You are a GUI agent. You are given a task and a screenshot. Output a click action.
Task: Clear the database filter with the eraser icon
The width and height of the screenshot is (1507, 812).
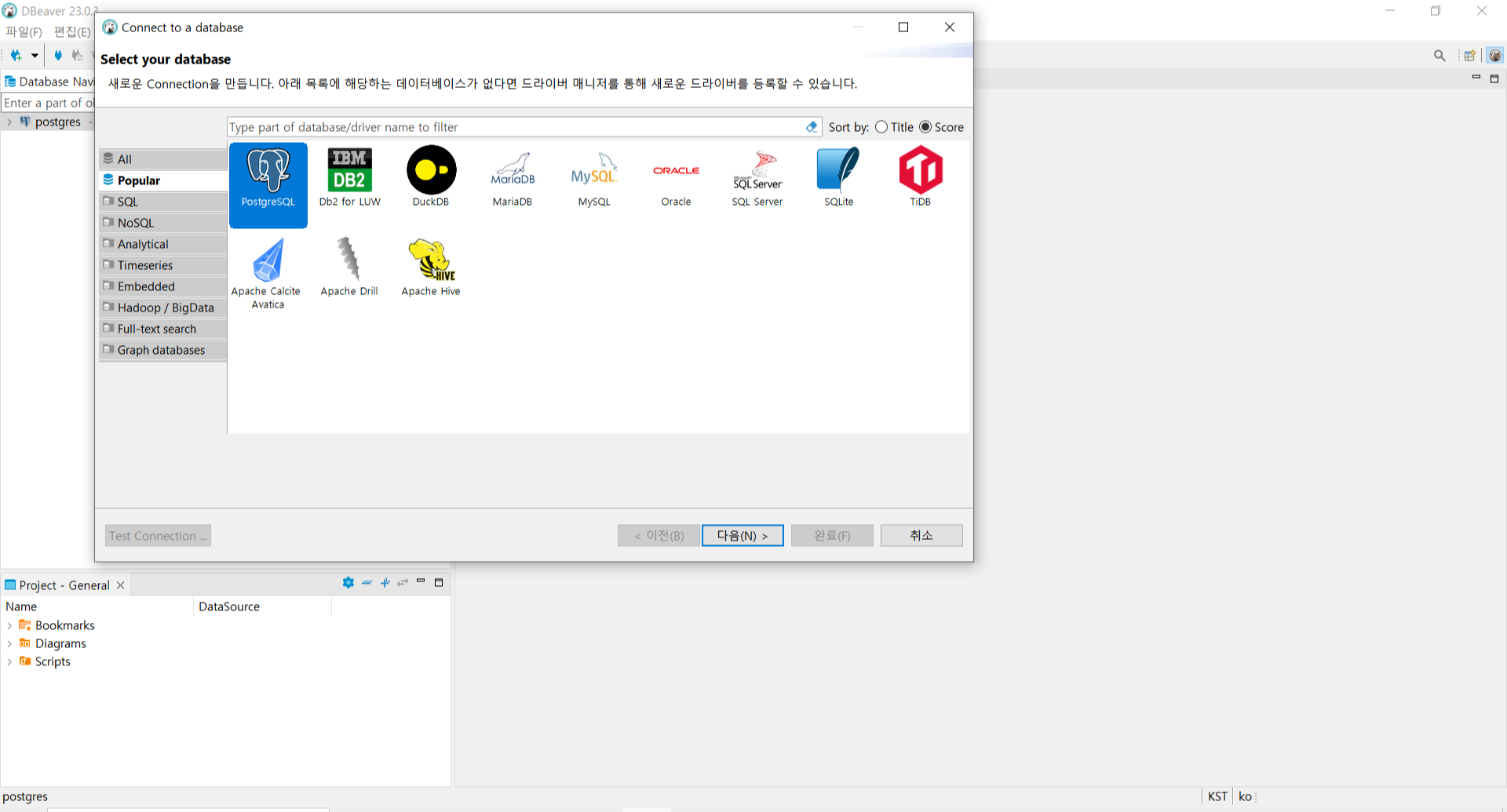point(812,127)
